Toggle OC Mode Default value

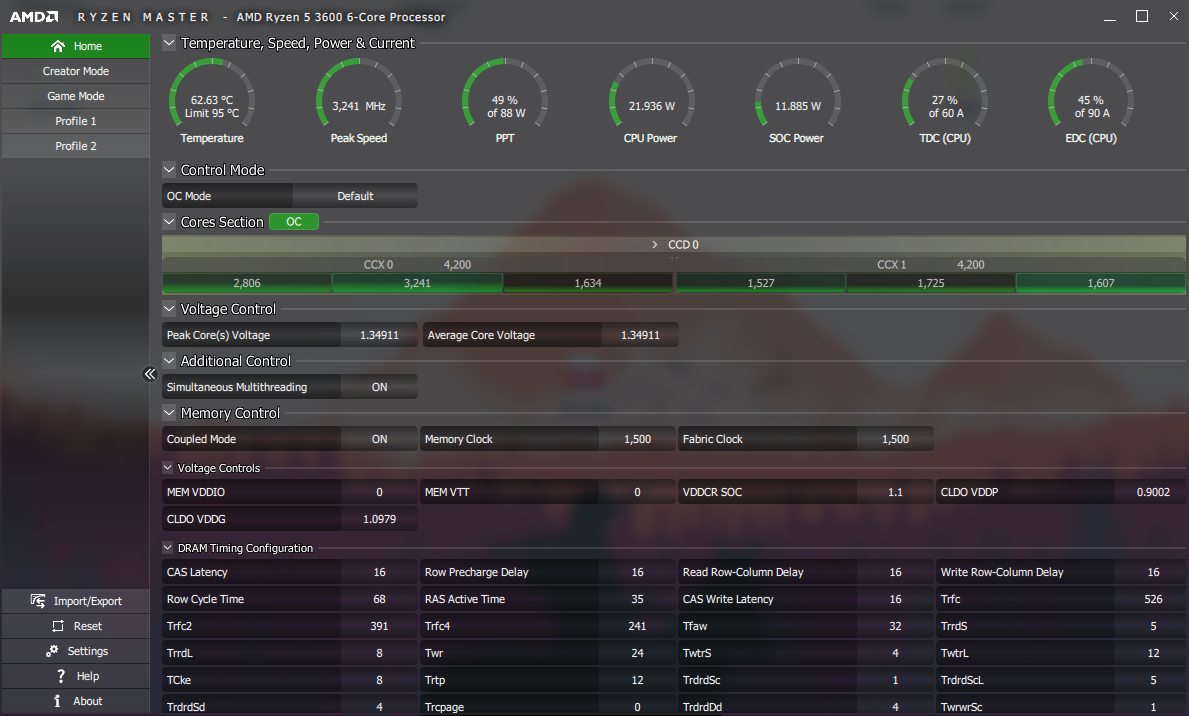point(355,196)
